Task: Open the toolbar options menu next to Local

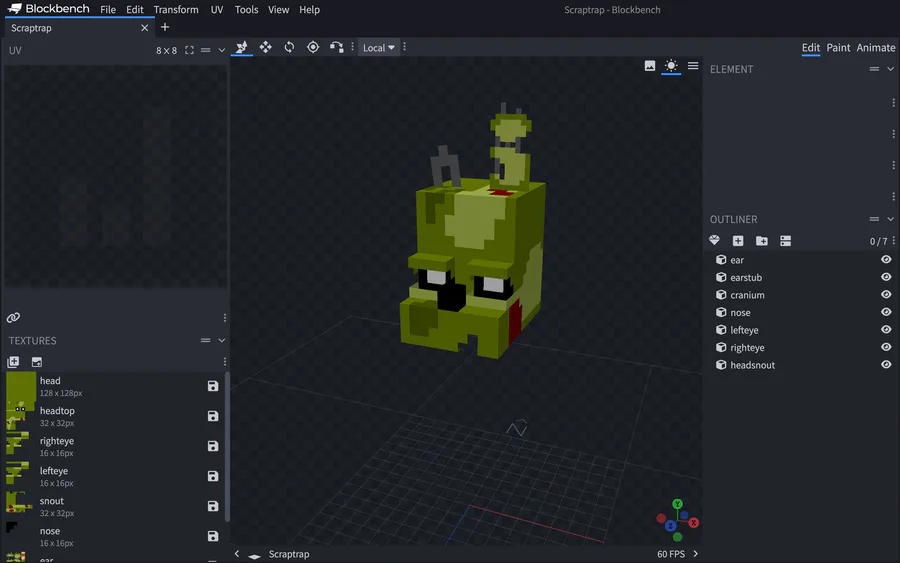Action: point(405,47)
